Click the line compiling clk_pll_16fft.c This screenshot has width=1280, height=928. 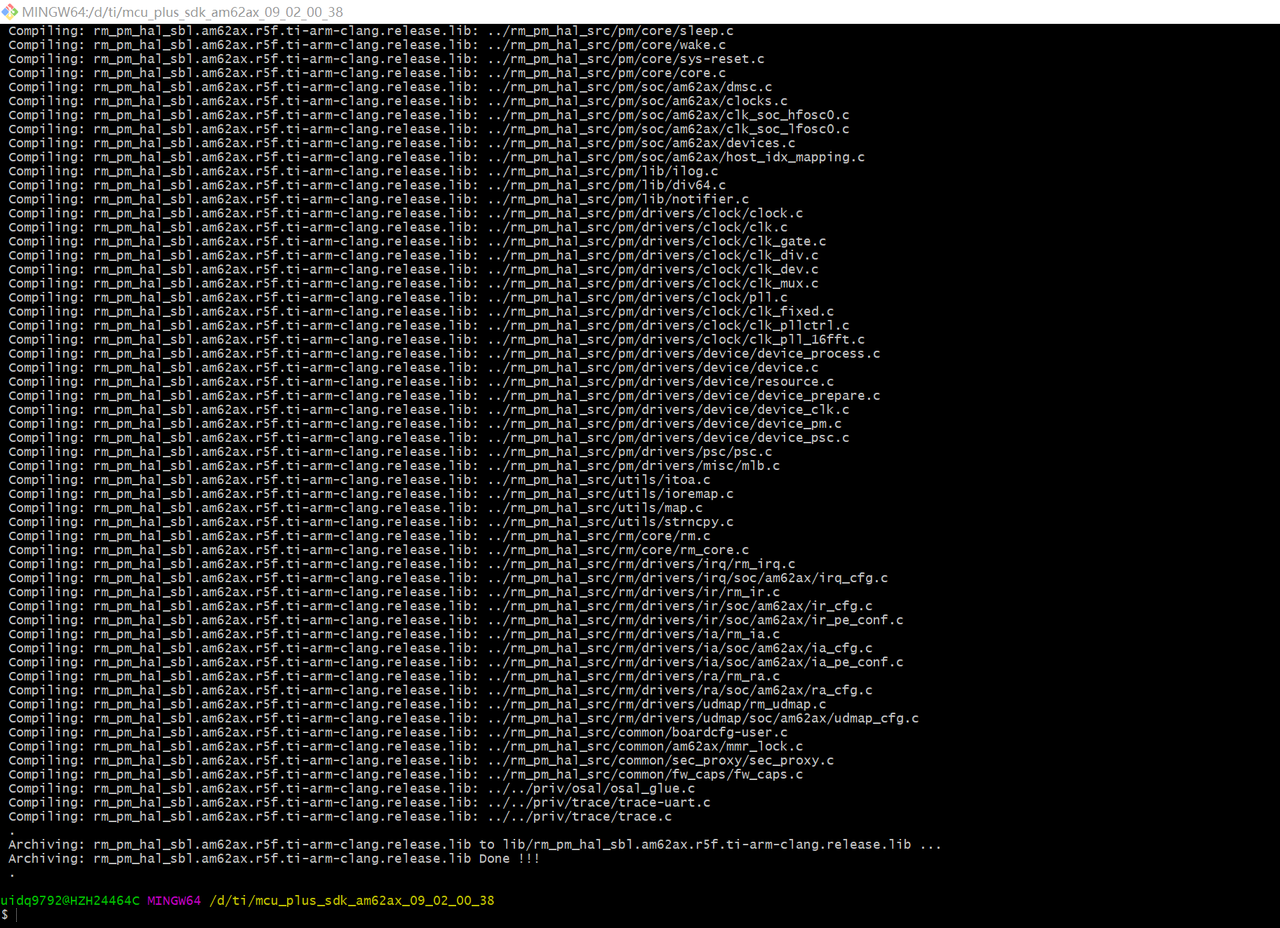pyautogui.click(x=437, y=339)
